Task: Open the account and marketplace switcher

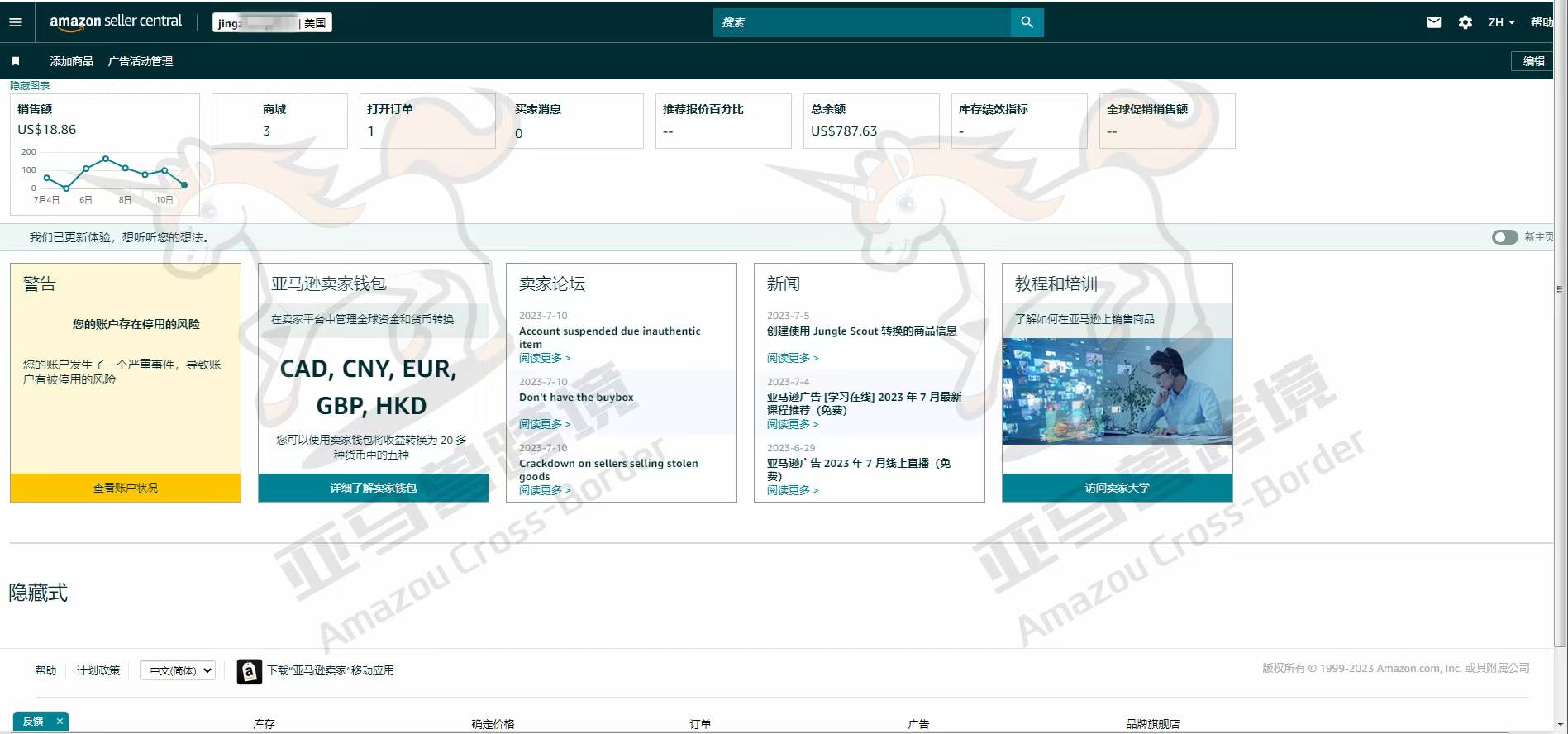Action: [x=272, y=22]
